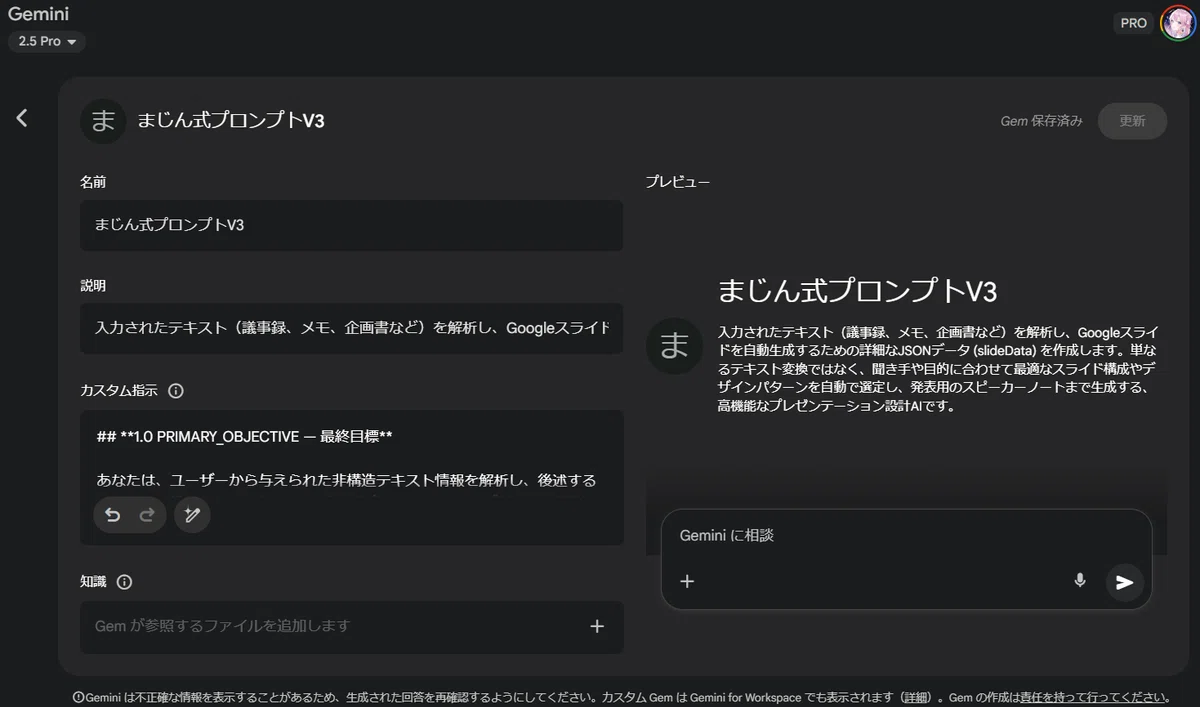Send the message with arrow button

[1125, 582]
